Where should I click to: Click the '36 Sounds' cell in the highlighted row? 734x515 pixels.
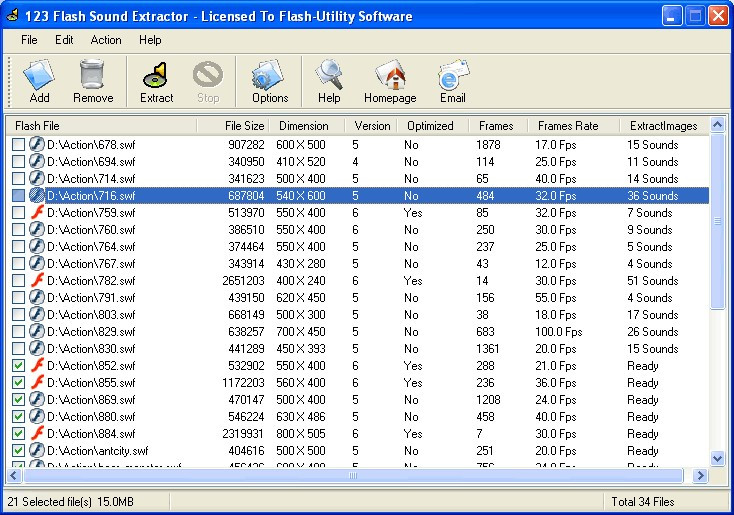tap(652, 196)
